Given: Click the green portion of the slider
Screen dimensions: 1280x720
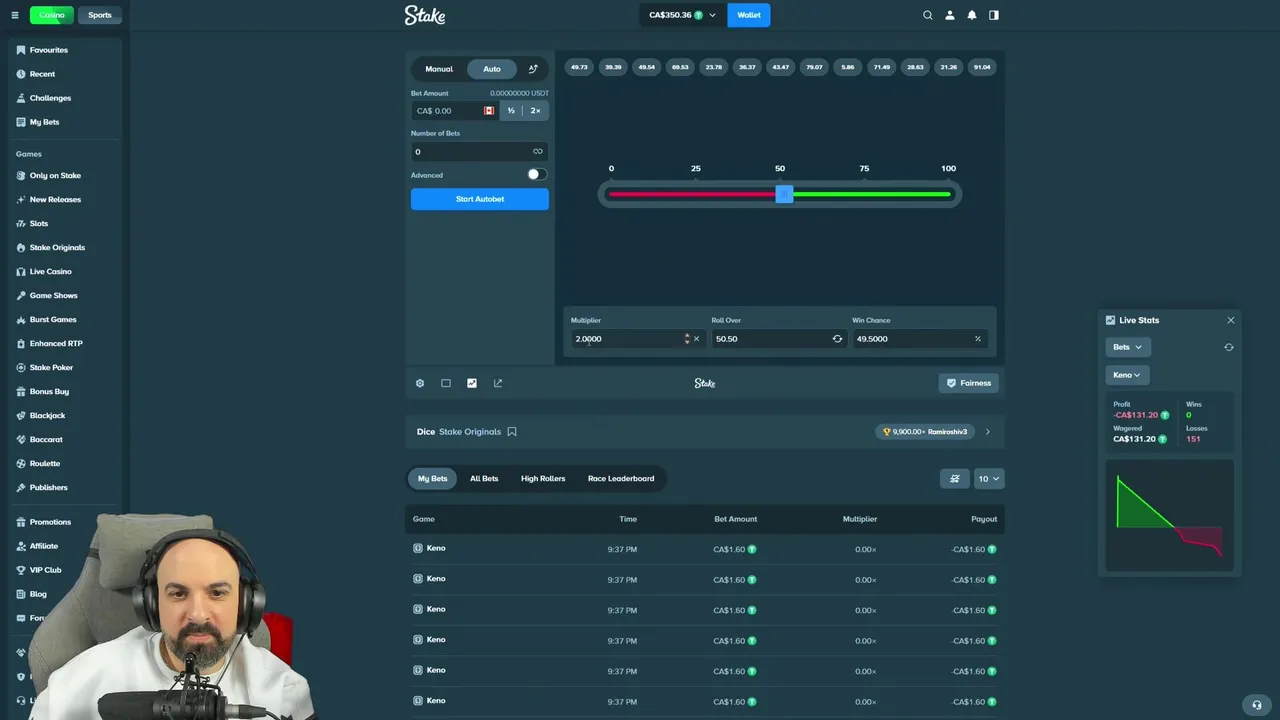Looking at the screenshot, I should coord(871,194).
